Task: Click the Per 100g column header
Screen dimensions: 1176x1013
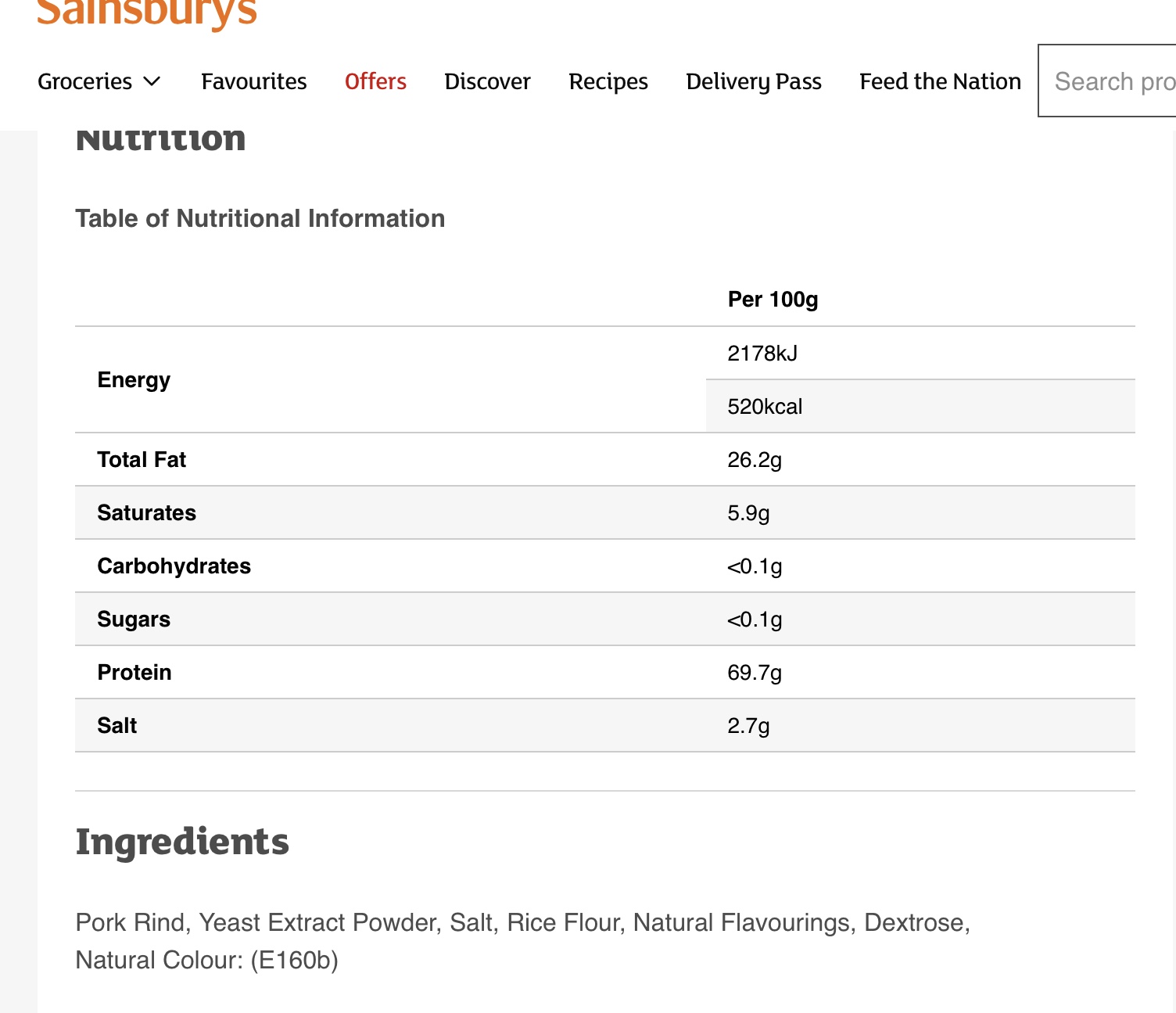Action: [x=773, y=300]
